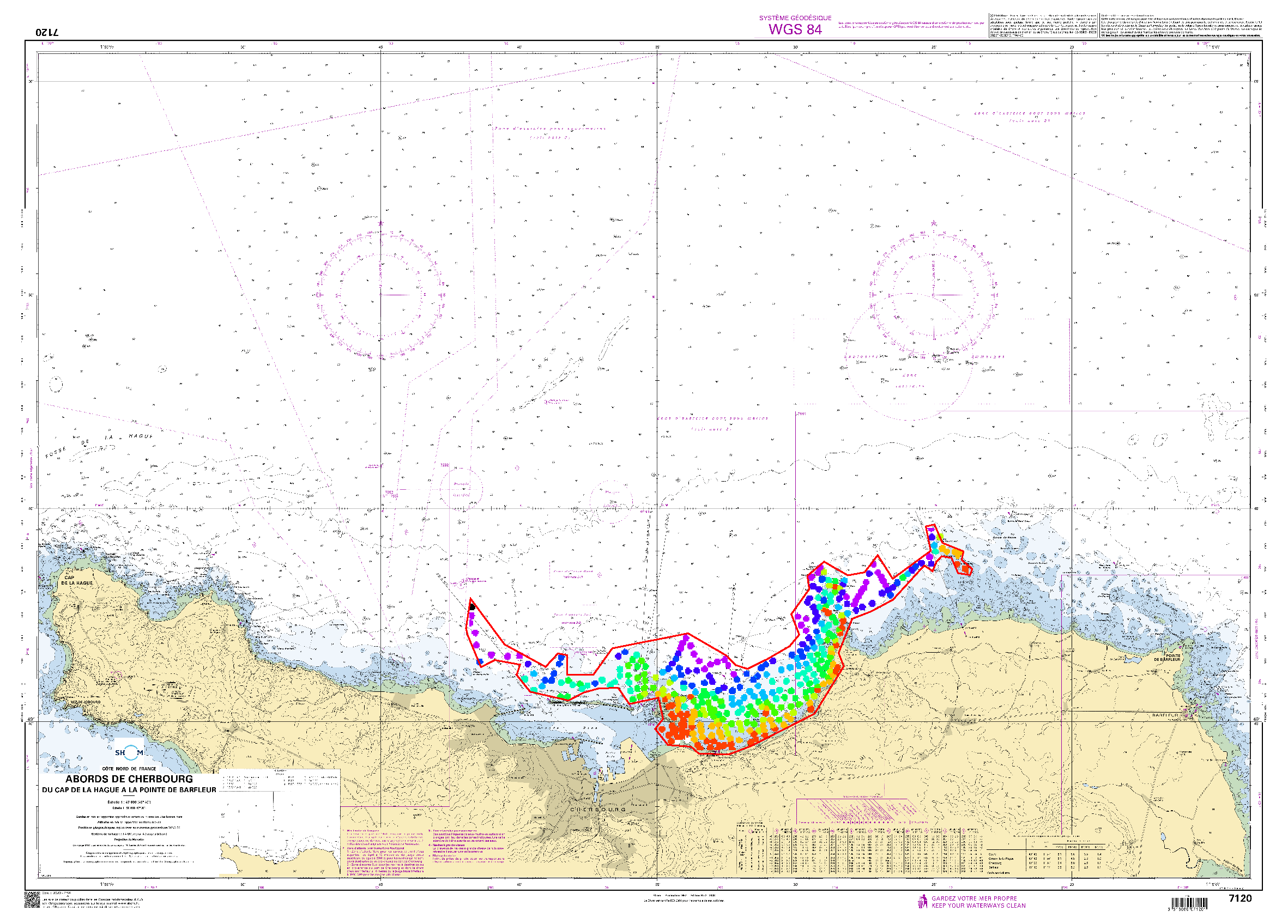
Task: Click the 'WGS 84' geodetic system heading
Action: click(x=795, y=29)
